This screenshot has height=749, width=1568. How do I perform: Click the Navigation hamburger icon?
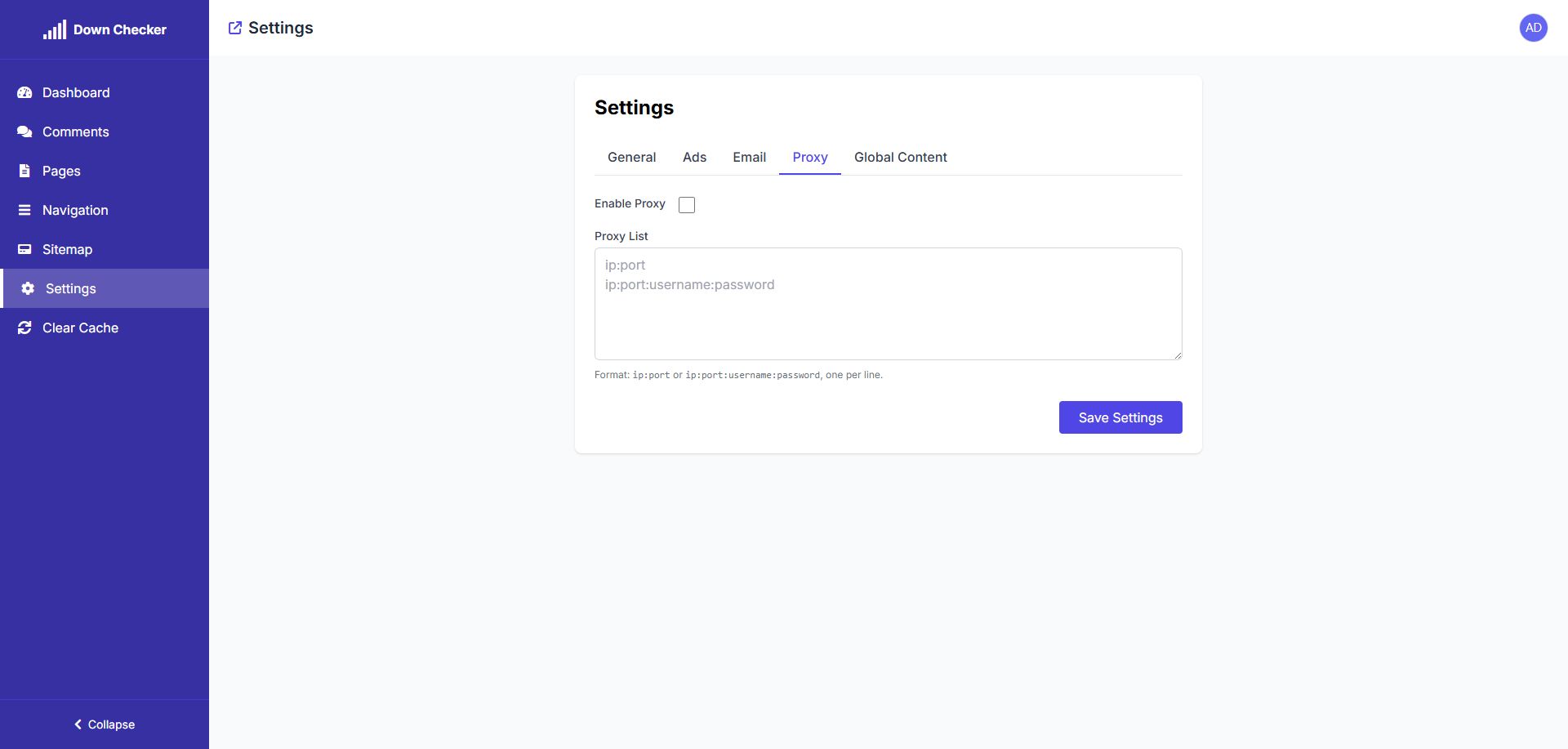(x=24, y=210)
